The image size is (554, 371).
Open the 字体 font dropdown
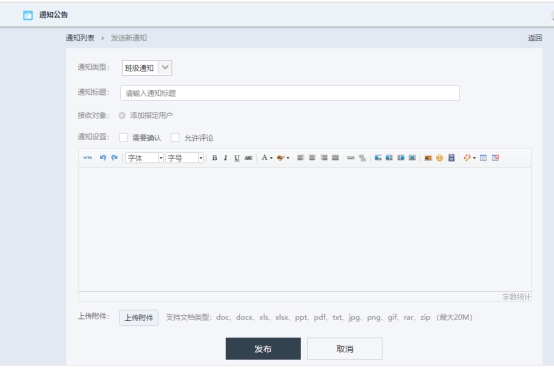(x=144, y=158)
